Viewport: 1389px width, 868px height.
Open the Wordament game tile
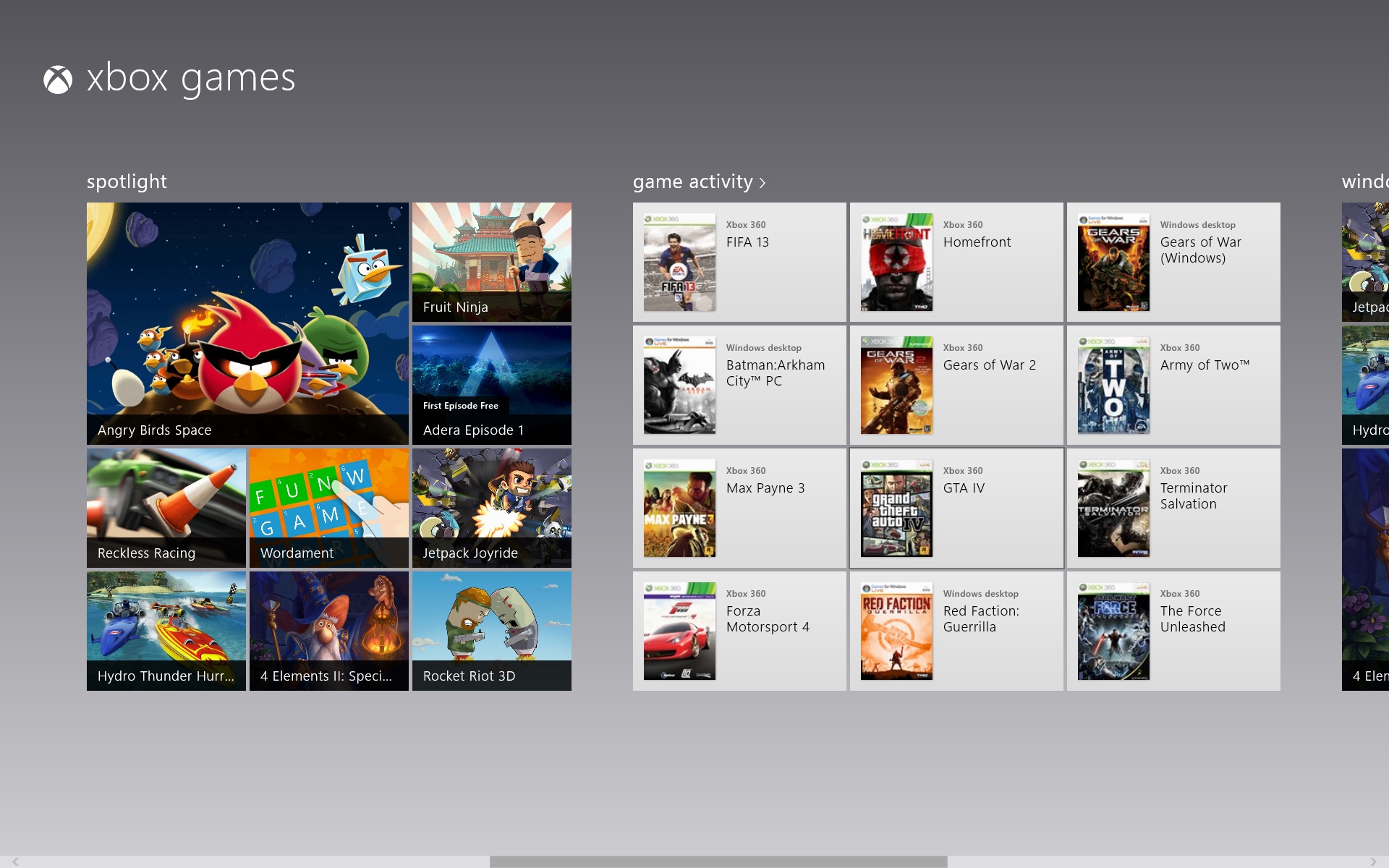(329, 508)
